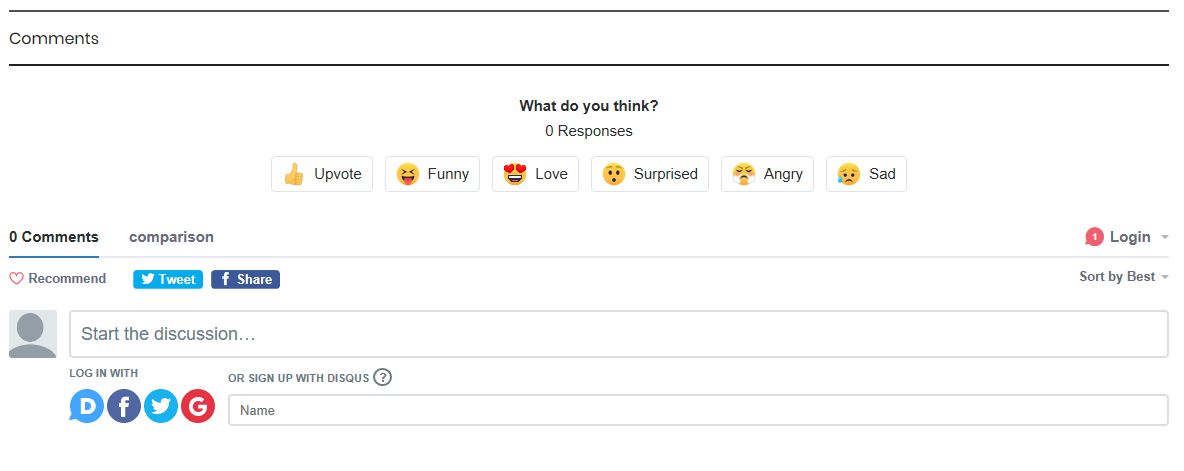Click the thumbs-up Upvote emoji
This screenshot has width=1184, height=471.
(x=294, y=174)
